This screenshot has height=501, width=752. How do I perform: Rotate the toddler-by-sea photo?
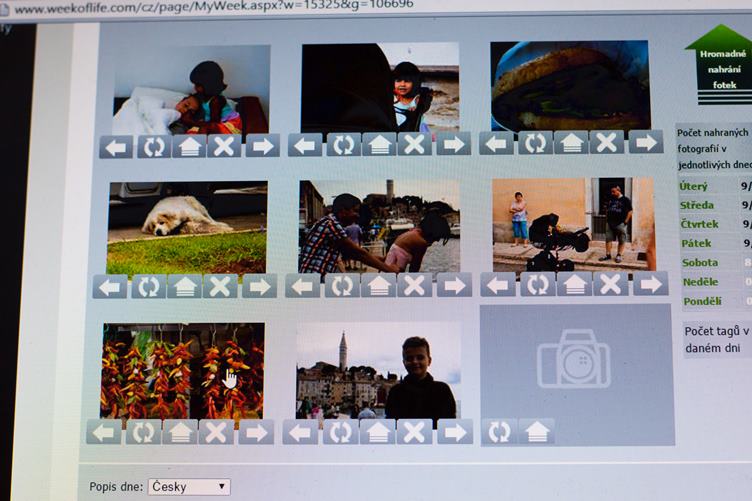343,144
